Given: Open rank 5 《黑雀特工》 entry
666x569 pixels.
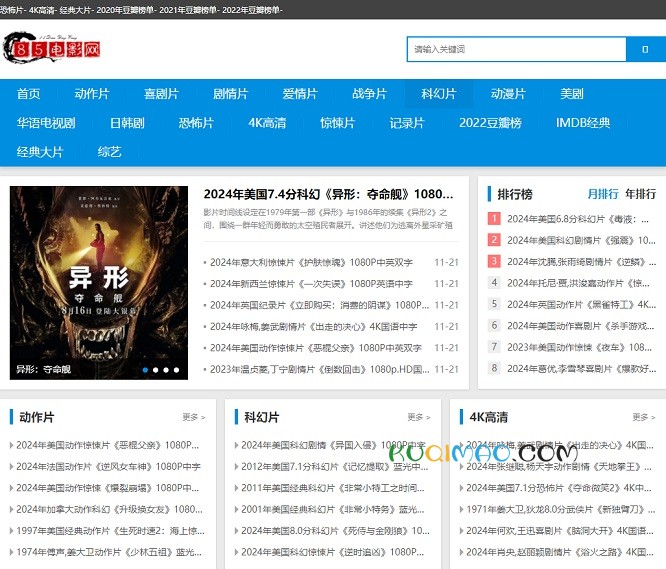Looking at the screenshot, I should point(581,304).
